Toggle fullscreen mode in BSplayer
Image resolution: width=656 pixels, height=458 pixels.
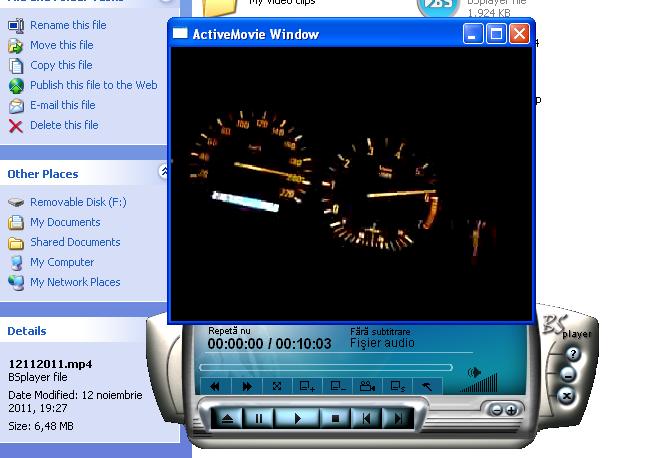point(277,386)
